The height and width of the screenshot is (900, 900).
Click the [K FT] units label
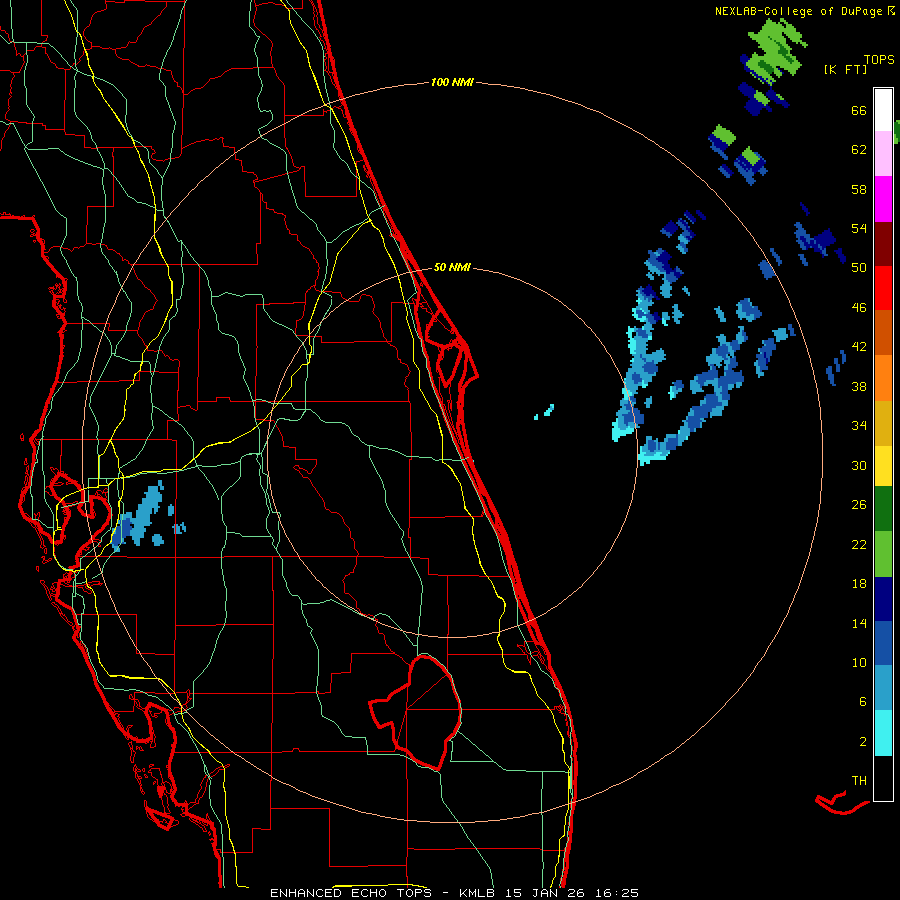[x=845, y=69]
